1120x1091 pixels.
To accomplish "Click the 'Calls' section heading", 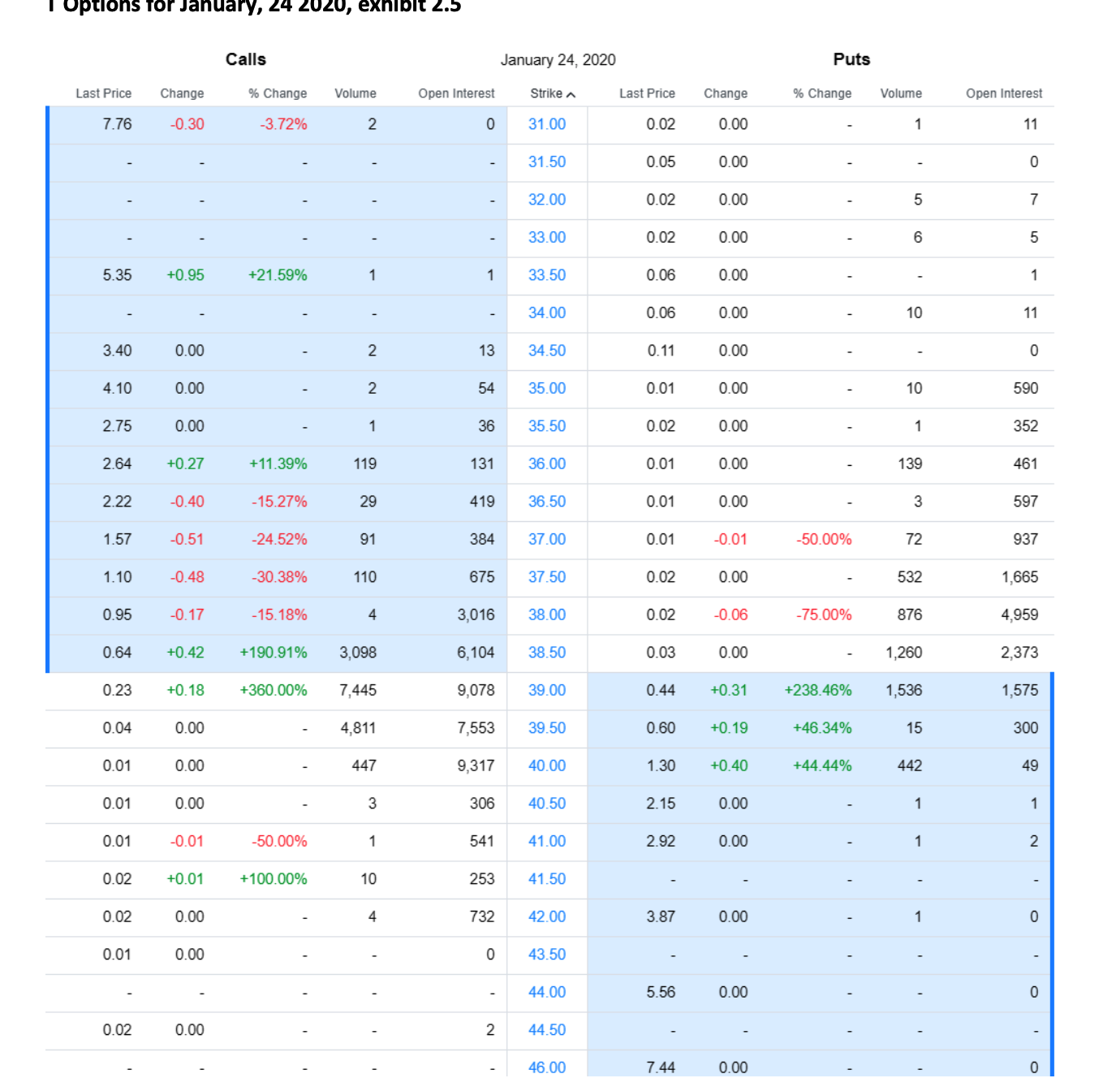I will tap(246, 59).
